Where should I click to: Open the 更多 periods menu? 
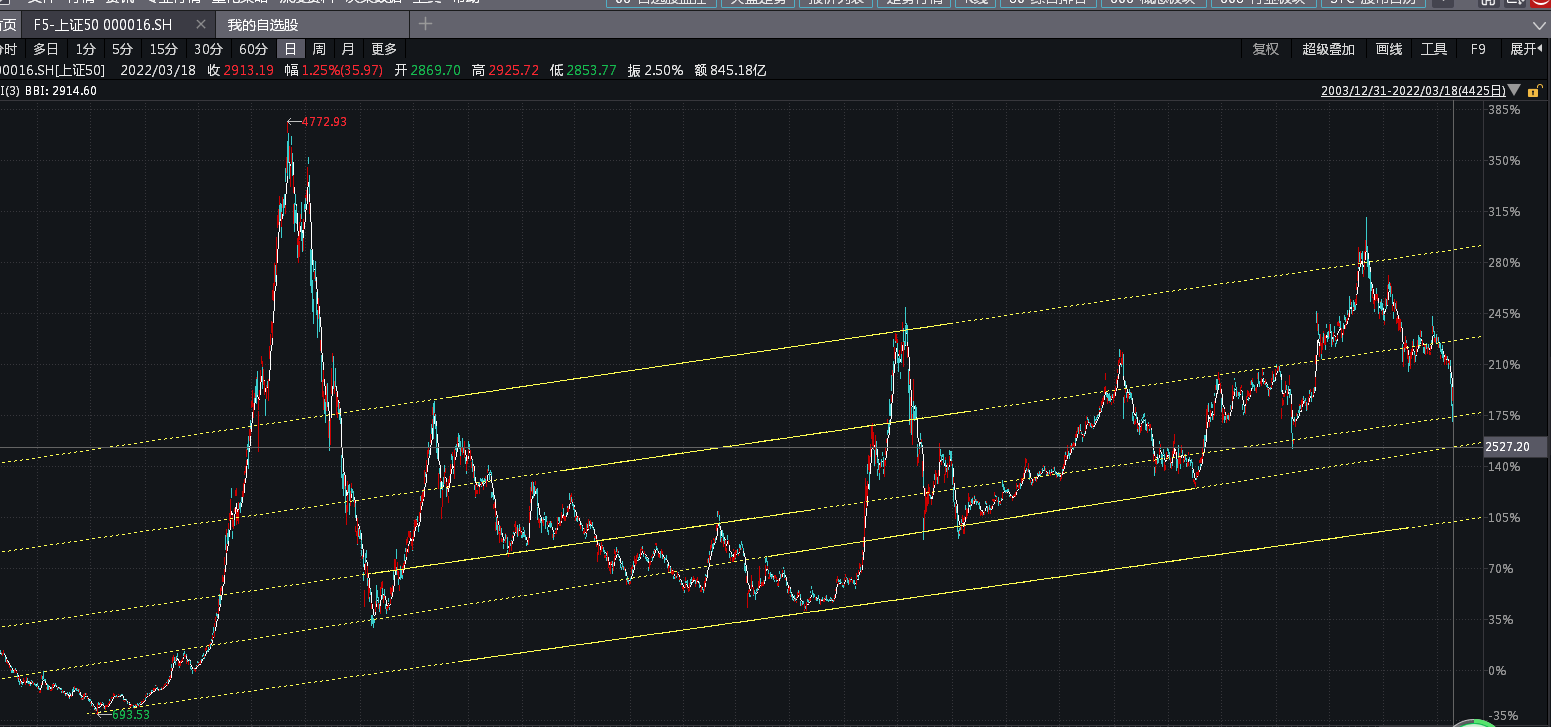[x=384, y=49]
